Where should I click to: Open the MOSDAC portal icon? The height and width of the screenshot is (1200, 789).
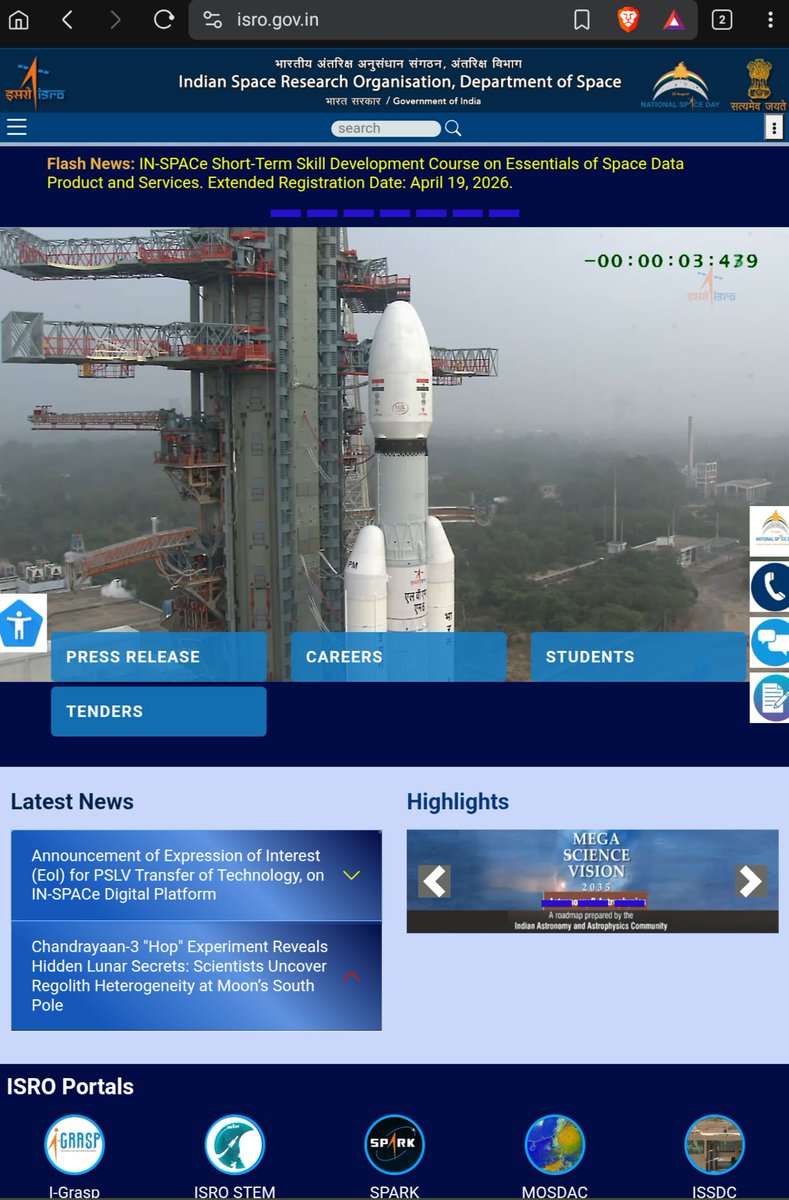554,1144
